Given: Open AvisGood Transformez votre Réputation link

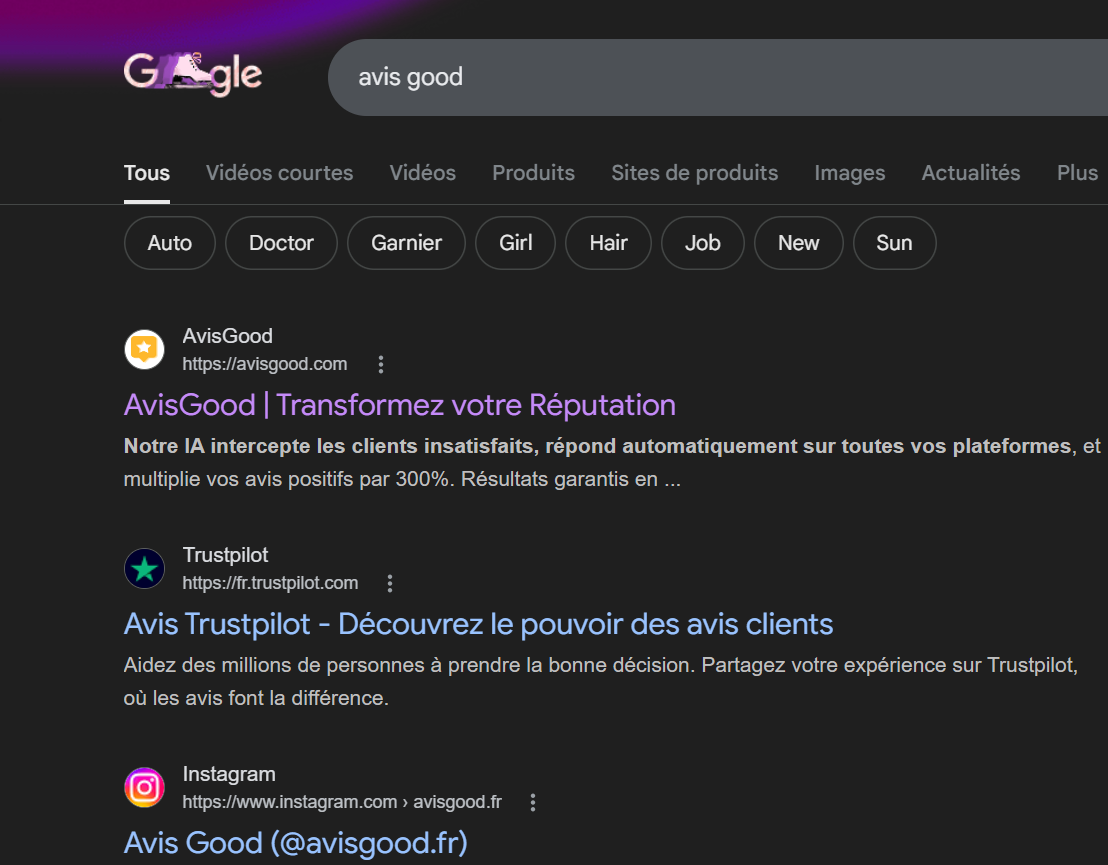Looking at the screenshot, I should [399, 405].
